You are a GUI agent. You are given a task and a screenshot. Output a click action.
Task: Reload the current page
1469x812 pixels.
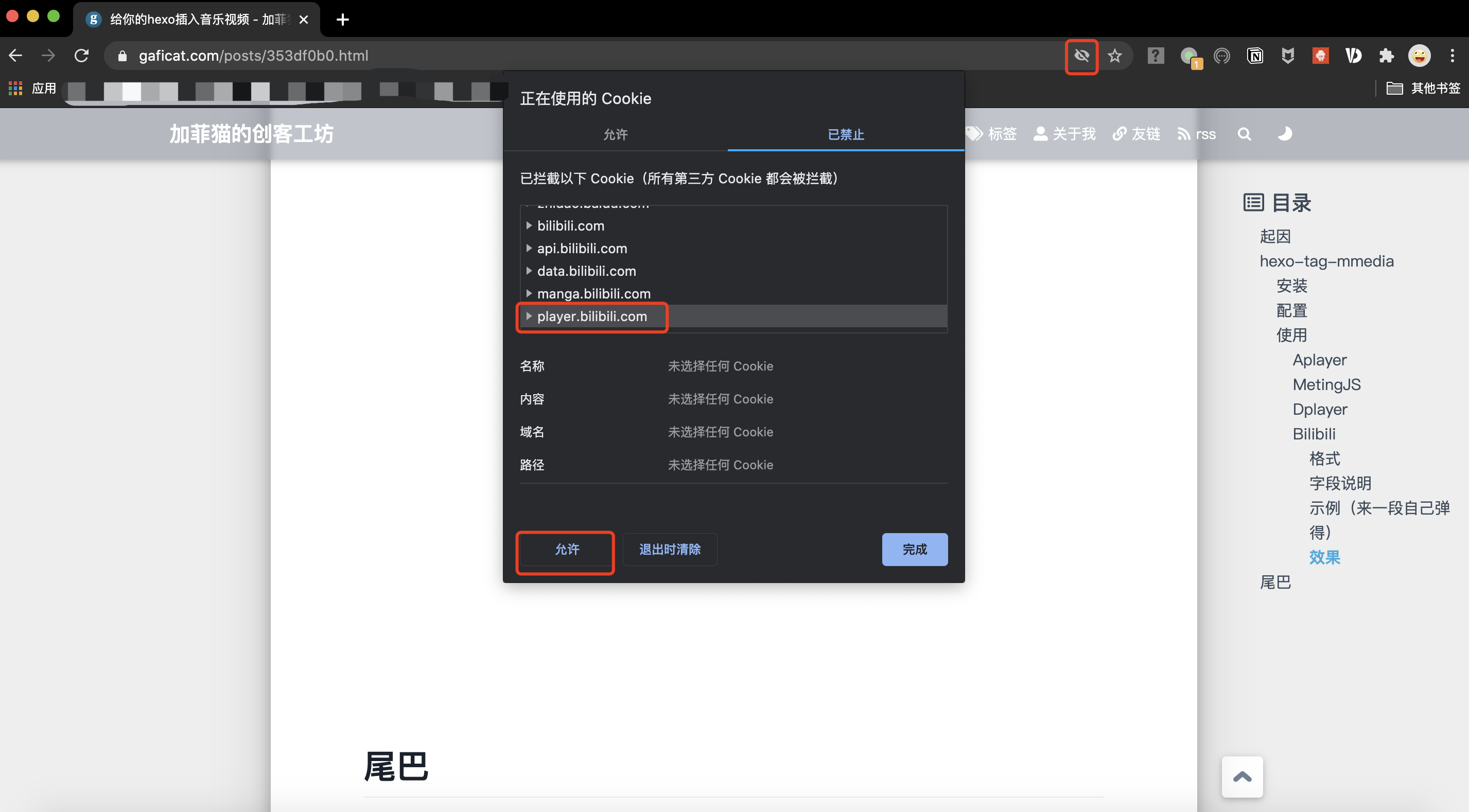coord(81,55)
